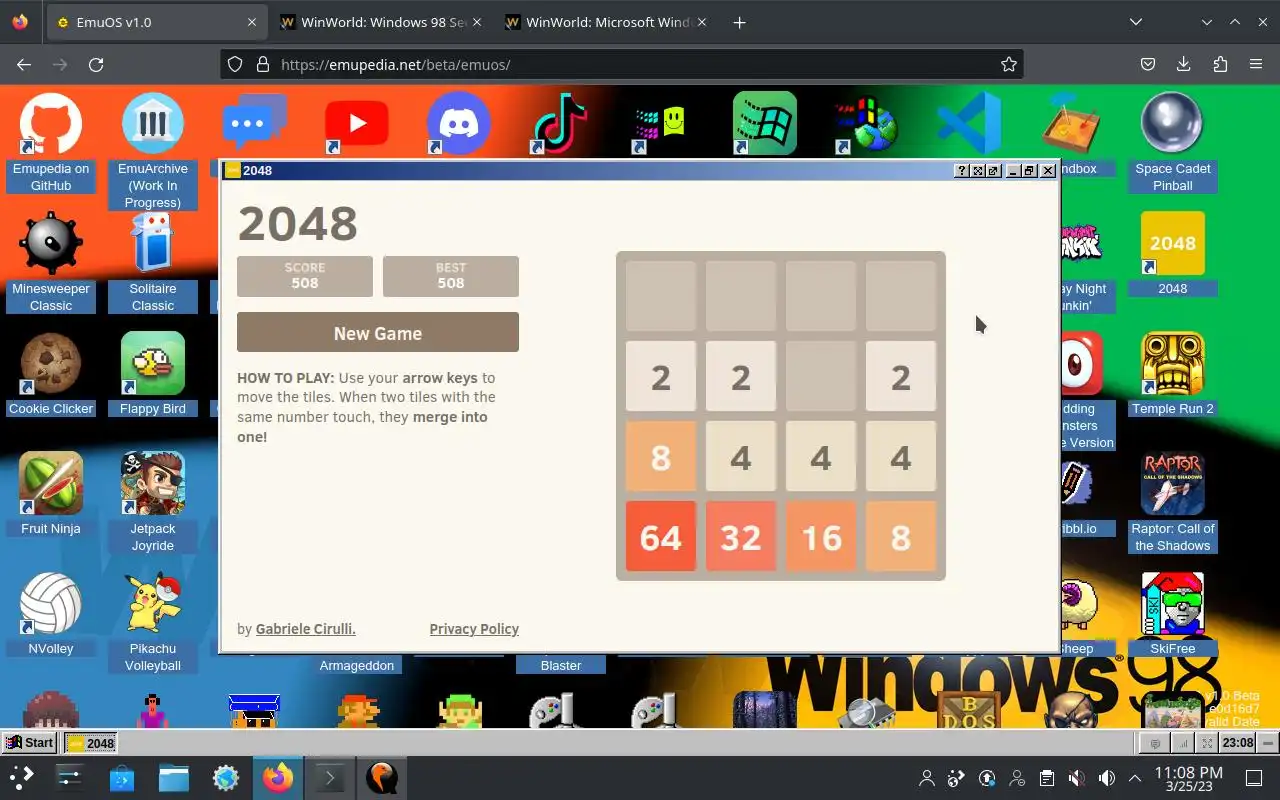Click the 32 tile on the board

pos(741,537)
